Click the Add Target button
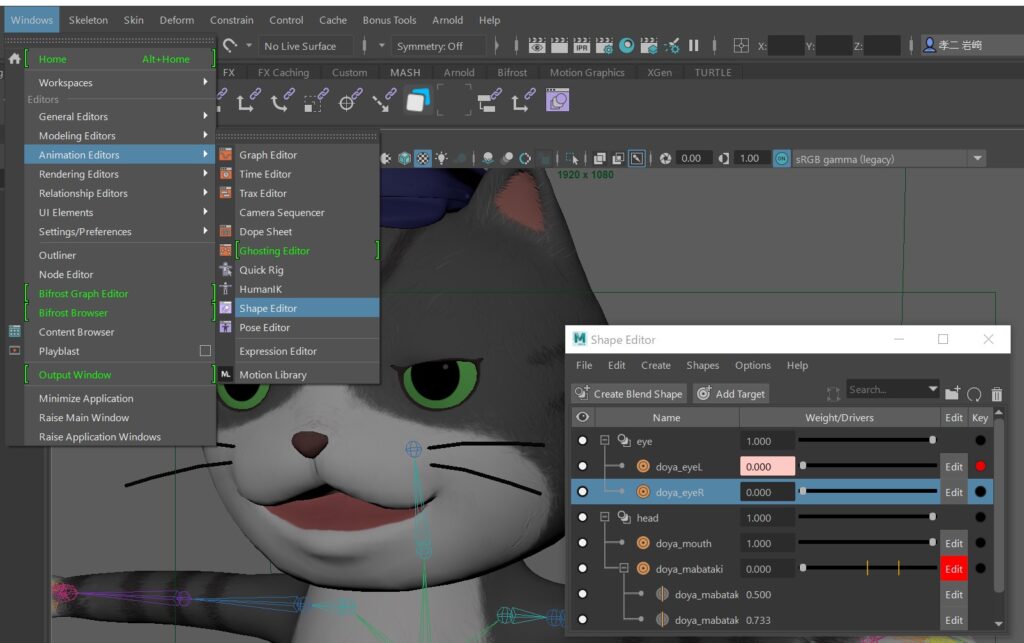1024x643 pixels. 731,394
